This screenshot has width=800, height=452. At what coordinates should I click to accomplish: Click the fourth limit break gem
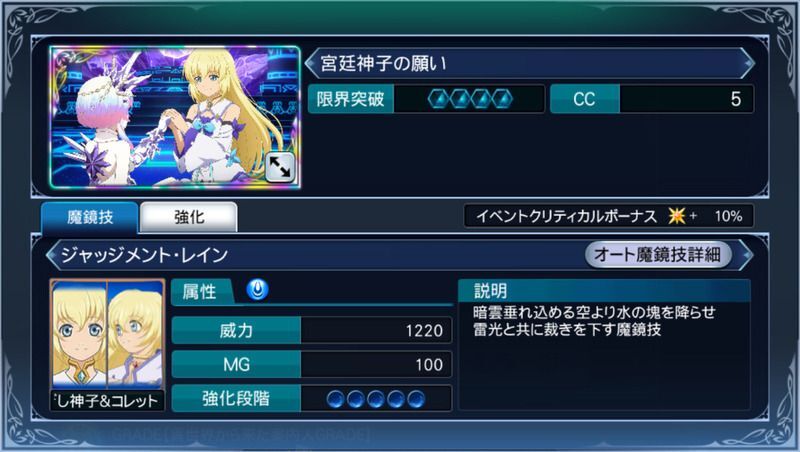[x=503, y=99]
